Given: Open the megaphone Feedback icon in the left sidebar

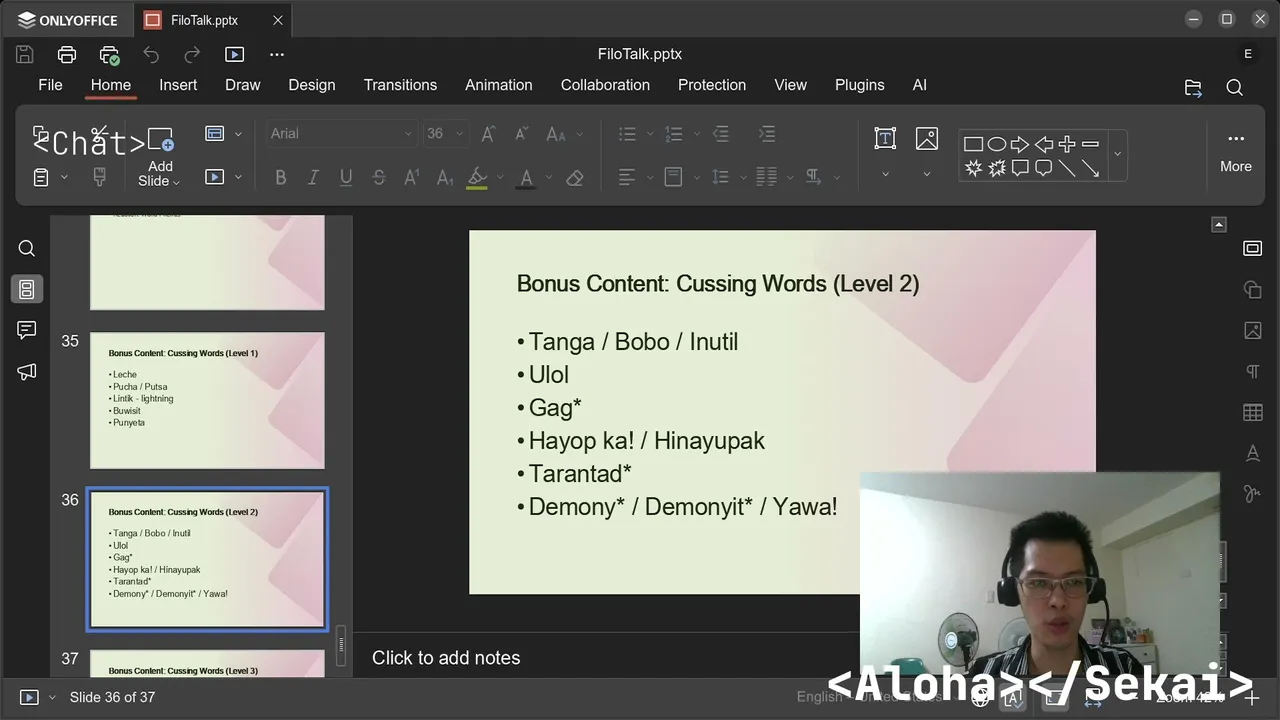Looking at the screenshot, I should 27,372.
